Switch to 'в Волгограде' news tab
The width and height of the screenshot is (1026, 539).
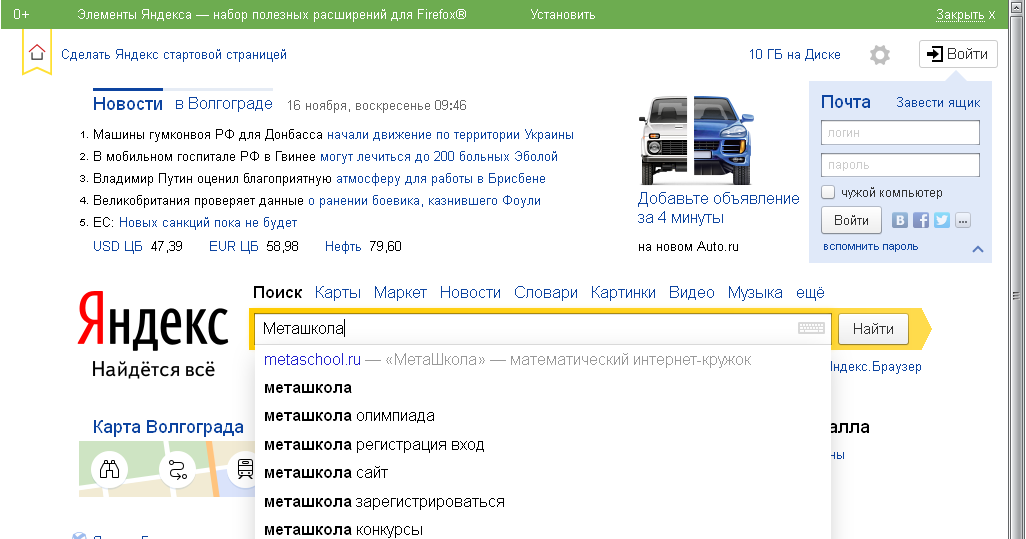(224, 103)
